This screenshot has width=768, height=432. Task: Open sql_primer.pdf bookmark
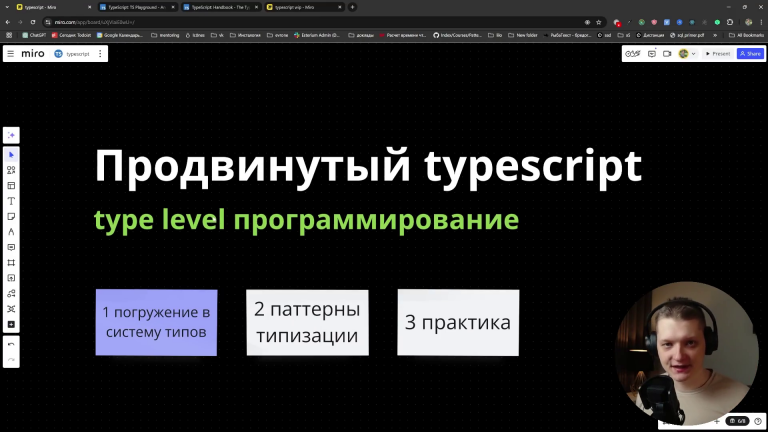[687, 35]
